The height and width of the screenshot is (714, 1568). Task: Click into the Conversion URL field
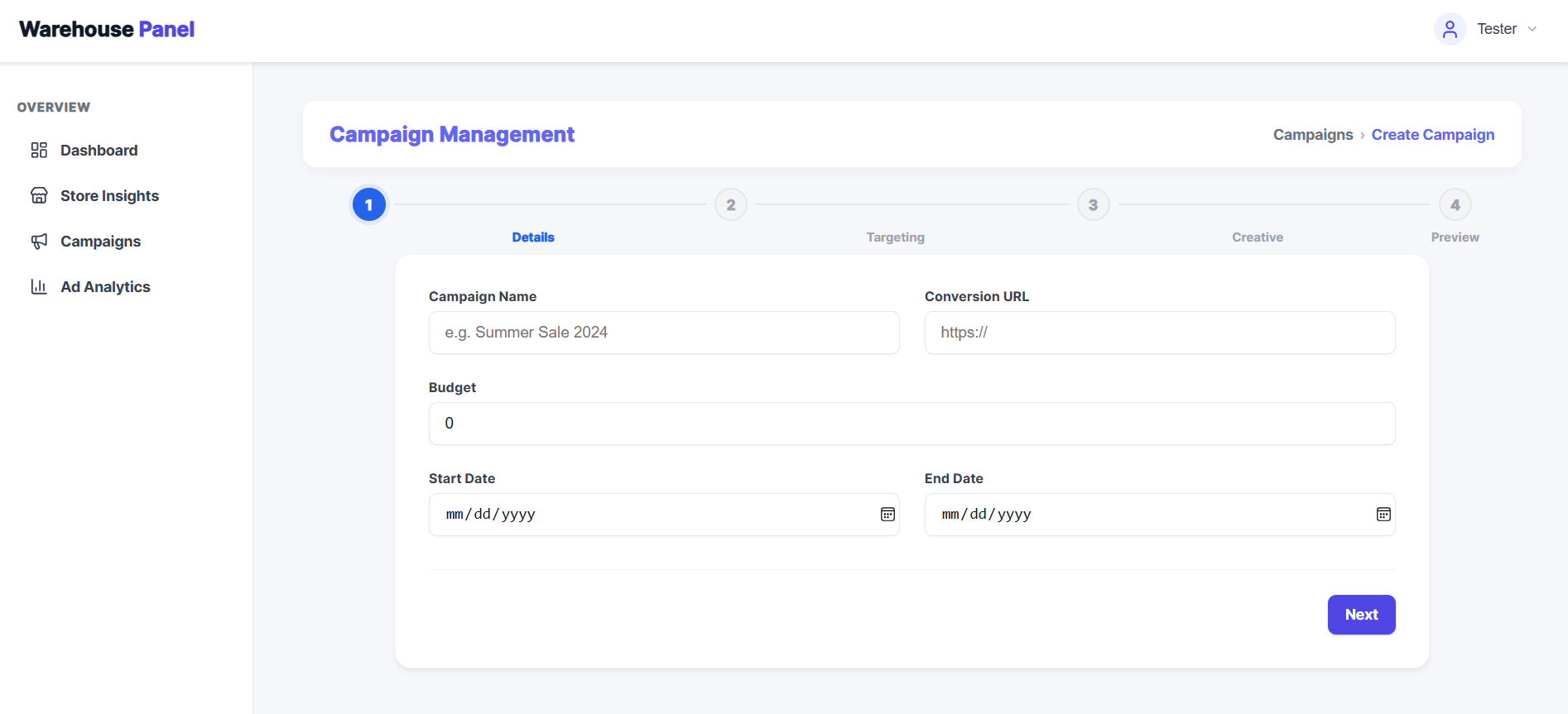(x=1159, y=333)
